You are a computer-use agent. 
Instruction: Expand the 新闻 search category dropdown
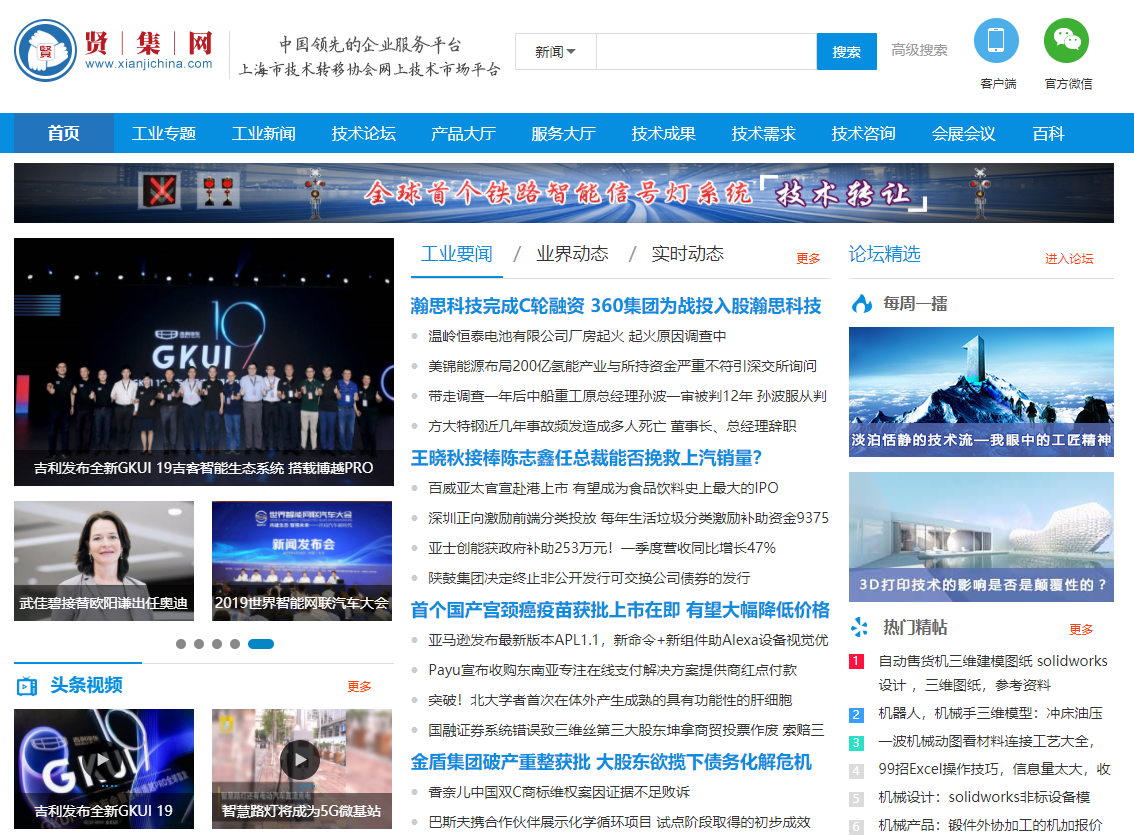coord(555,52)
